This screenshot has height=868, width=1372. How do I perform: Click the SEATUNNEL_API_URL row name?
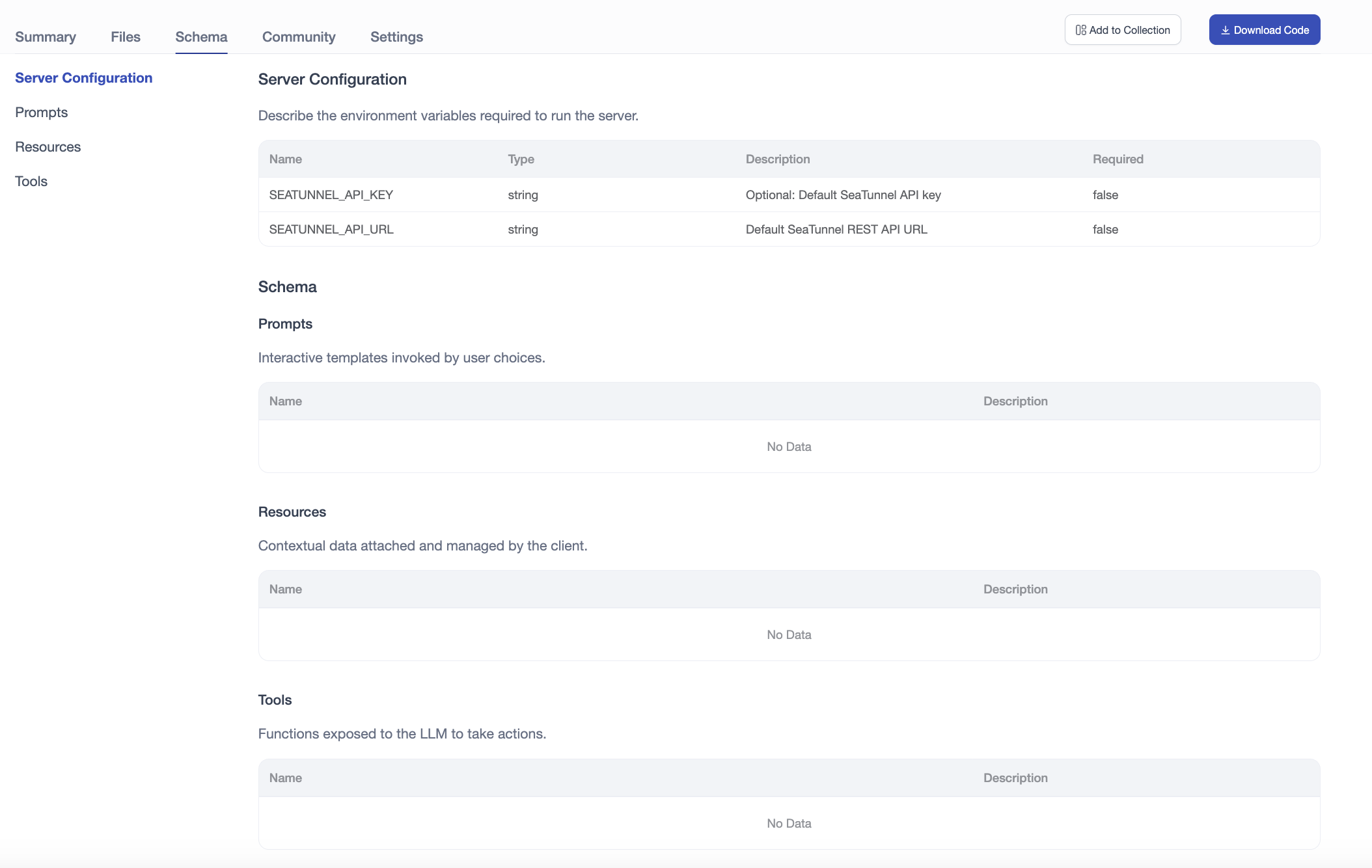coord(331,229)
